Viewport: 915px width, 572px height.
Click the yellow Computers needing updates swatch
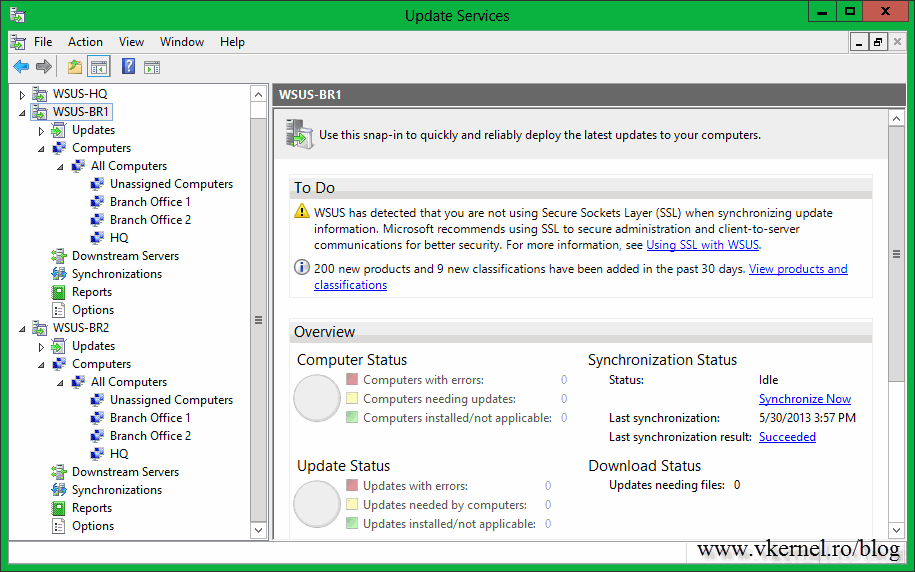coord(352,399)
